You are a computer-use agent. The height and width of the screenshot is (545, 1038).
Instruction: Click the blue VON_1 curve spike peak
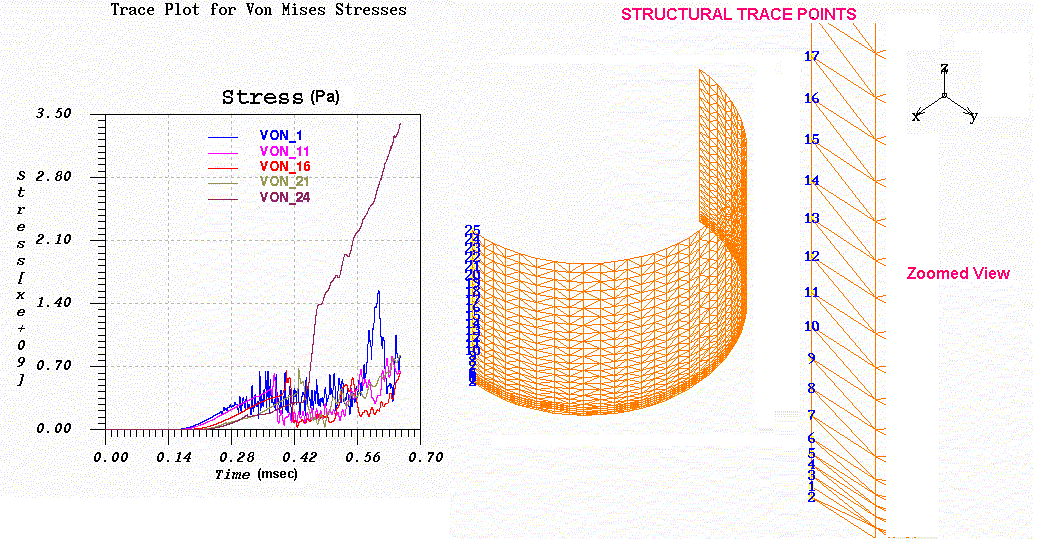(378, 291)
